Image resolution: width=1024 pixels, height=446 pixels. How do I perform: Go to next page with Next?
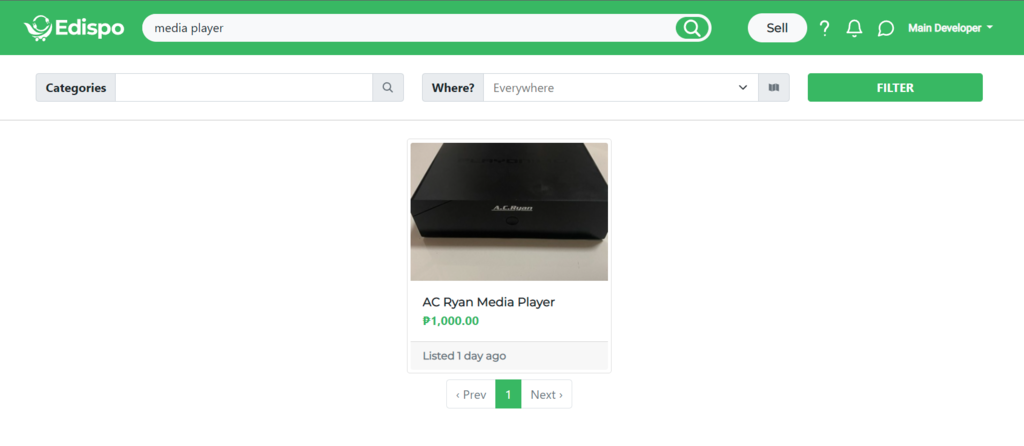coord(547,394)
